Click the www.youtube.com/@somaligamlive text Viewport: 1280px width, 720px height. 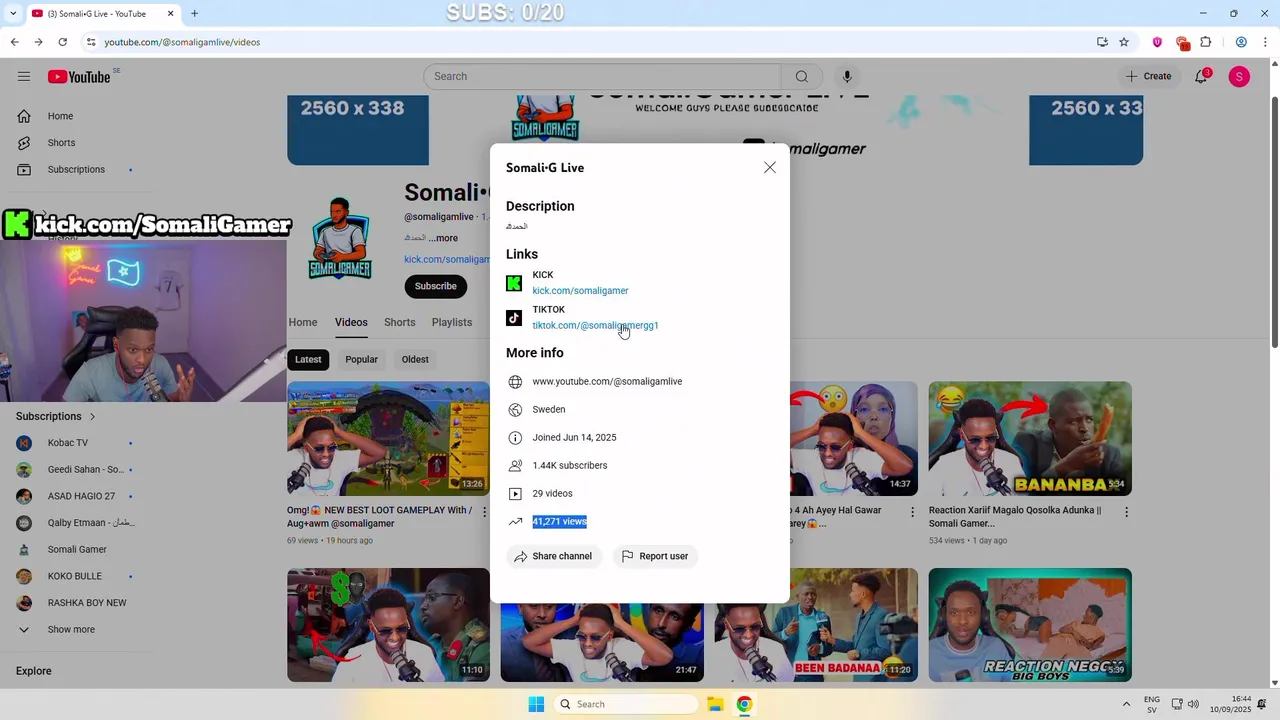coord(607,382)
